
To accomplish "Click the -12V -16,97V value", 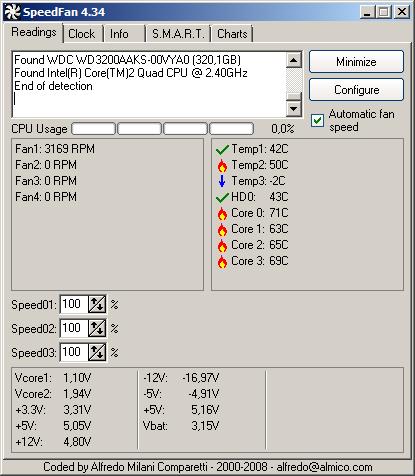I will (x=201, y=378).
